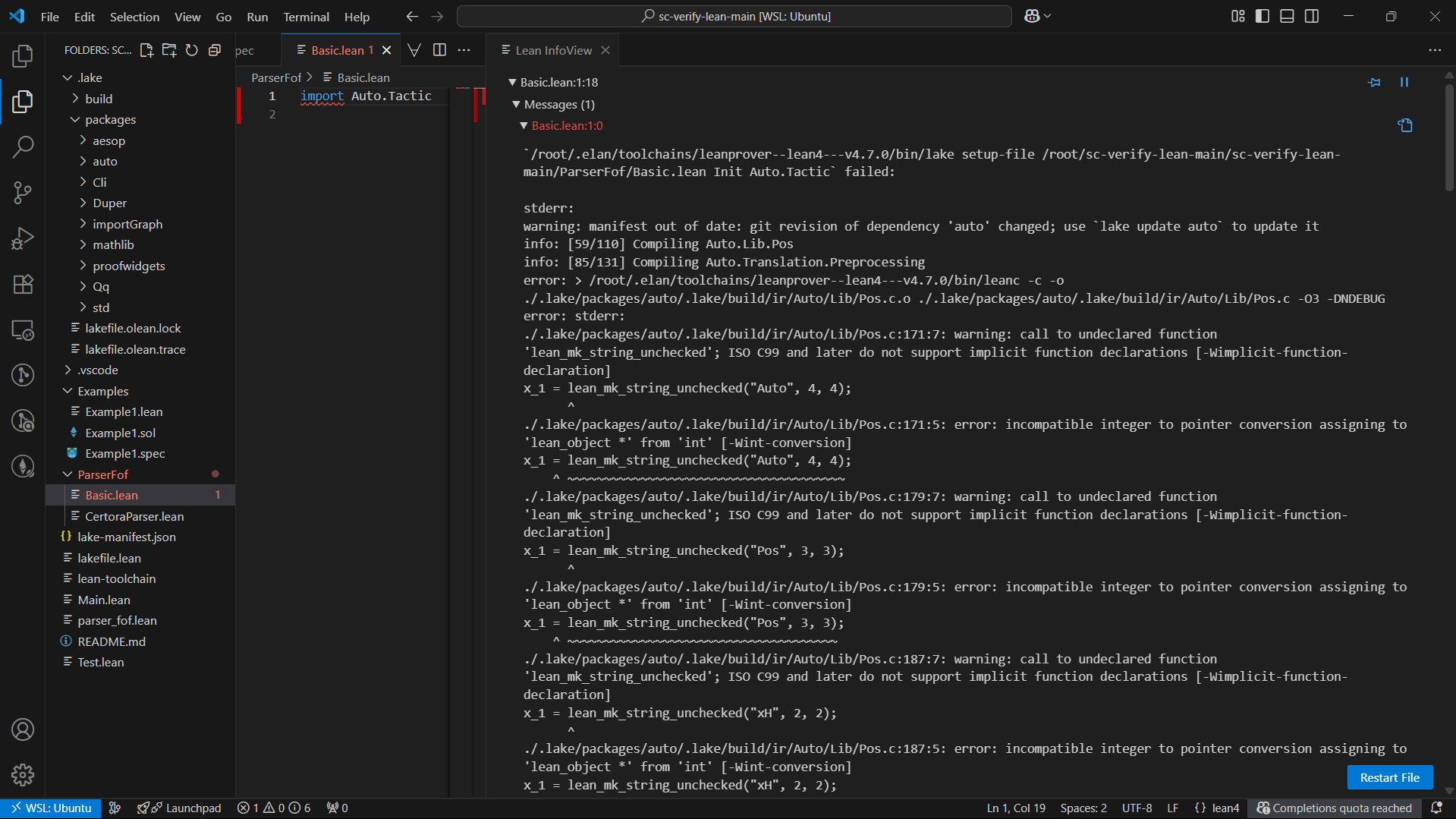Collapse the Messages (1) section

point(517,104)
